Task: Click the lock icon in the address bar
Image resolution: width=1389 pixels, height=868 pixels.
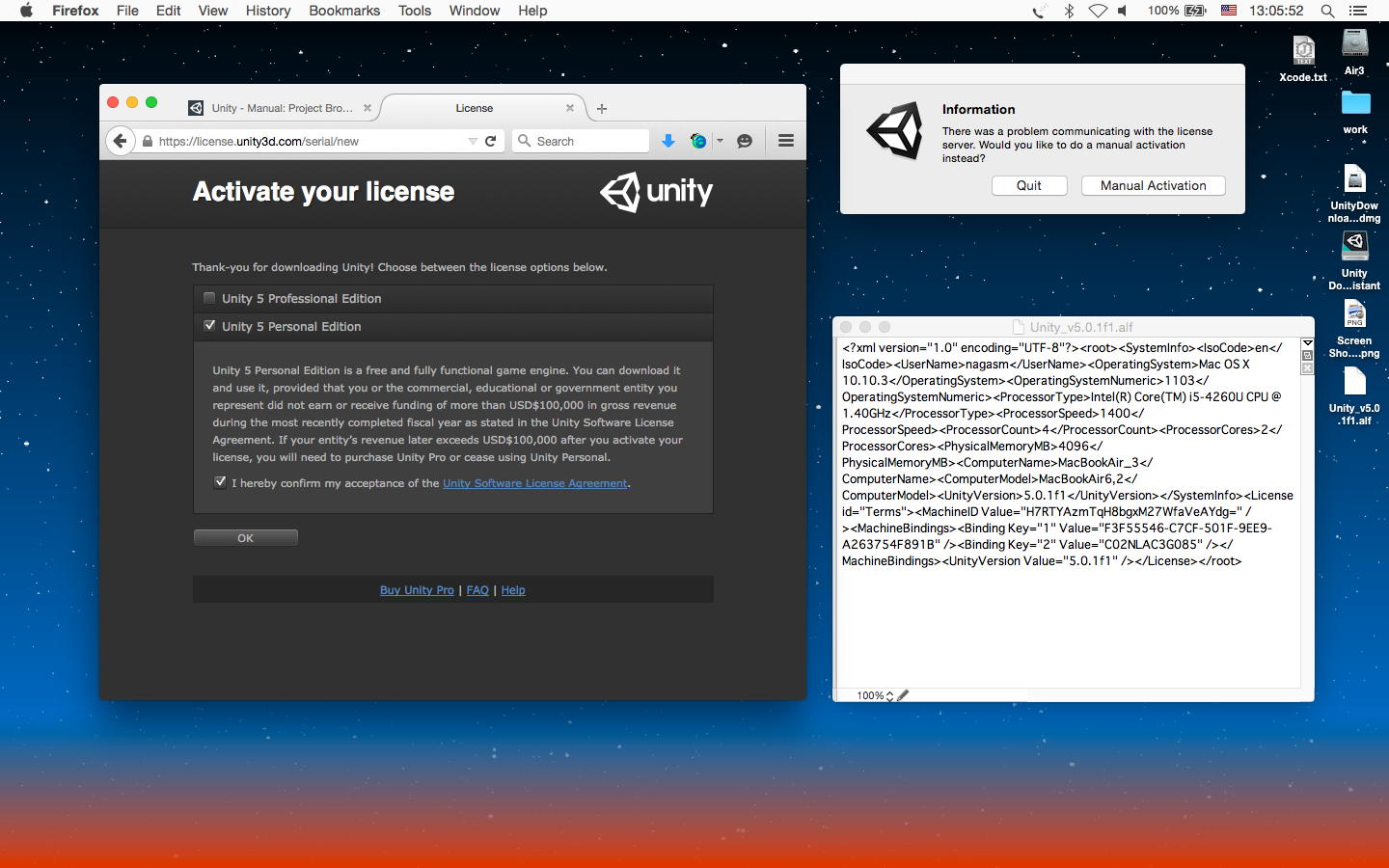Action: coord(148,141)
